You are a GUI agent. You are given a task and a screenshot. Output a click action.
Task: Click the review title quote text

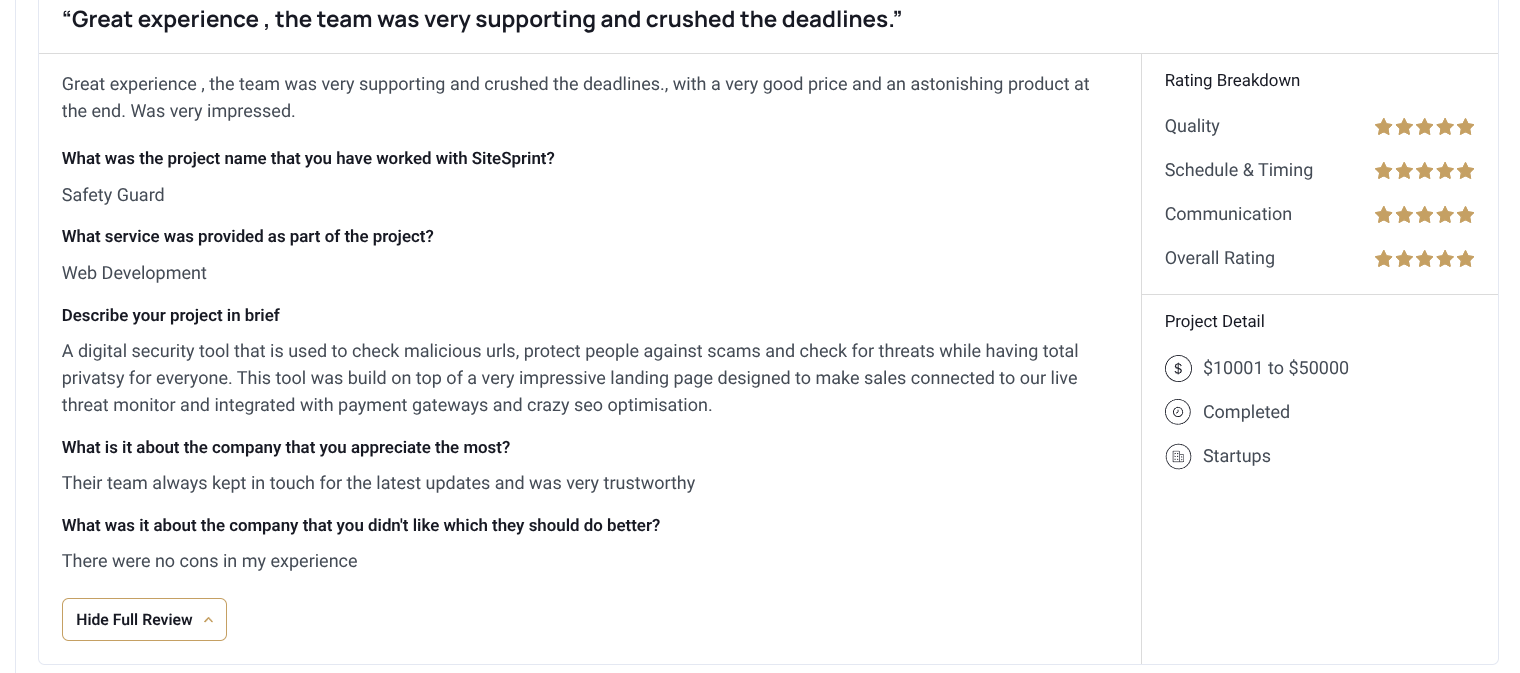click(x=481, y=19)
